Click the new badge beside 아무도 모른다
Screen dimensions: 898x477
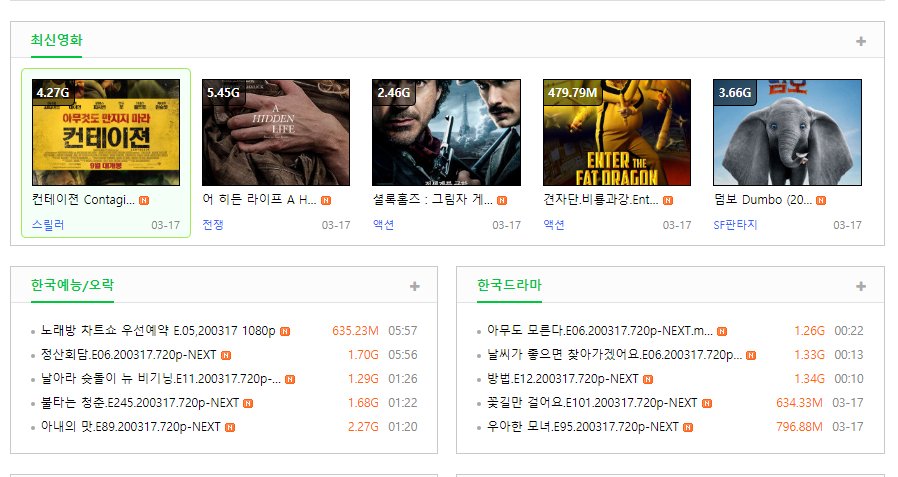[722, 332]
